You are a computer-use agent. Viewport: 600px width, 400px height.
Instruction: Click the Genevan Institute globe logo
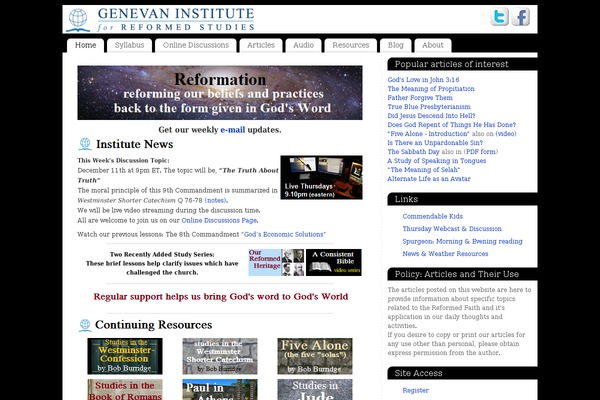coord(78,20)
